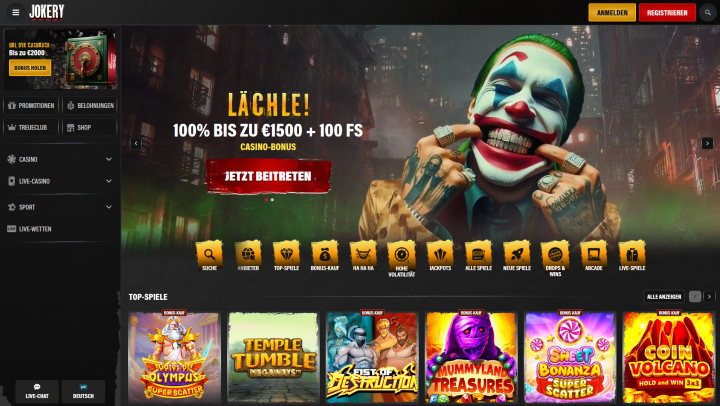This screenshot has height=406, width=720.
Task: Select the Anbieter globe icon
Action: click(x=248, y=254)
